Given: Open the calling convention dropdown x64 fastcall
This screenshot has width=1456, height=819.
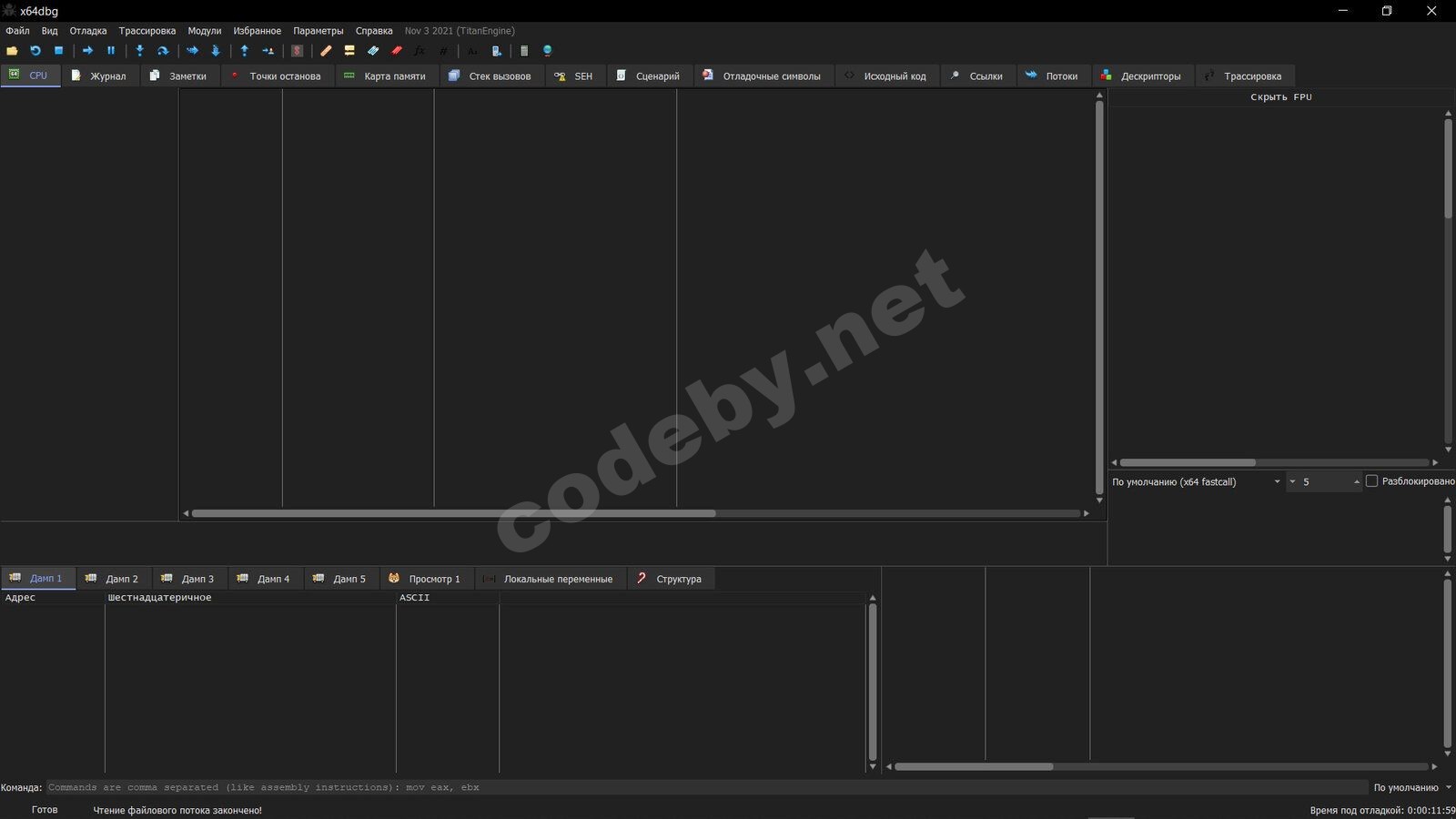Looking at the screenshot, I should [x=1197, y=481].
